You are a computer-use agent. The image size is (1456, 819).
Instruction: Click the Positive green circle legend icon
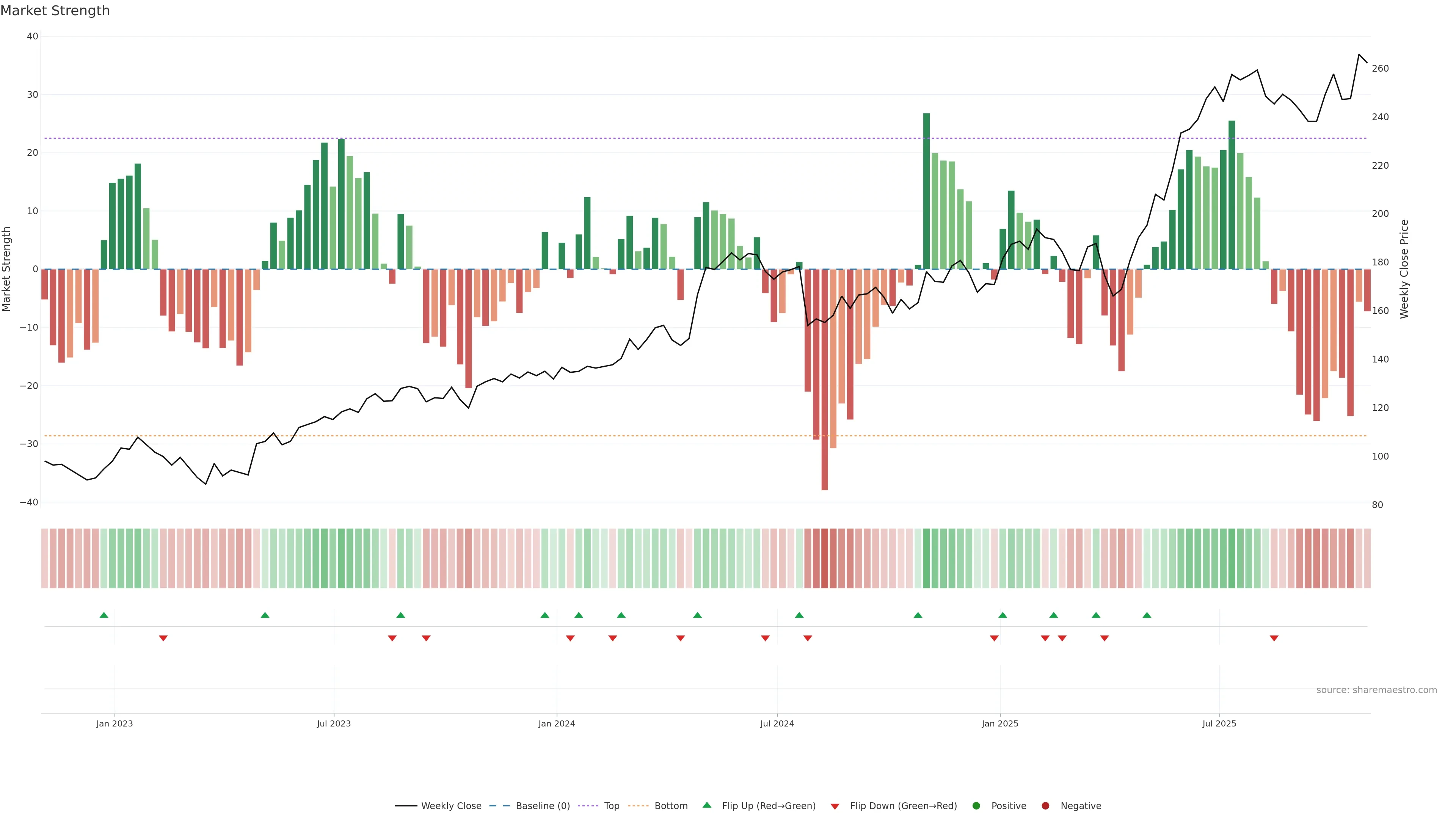click(976, 806)
